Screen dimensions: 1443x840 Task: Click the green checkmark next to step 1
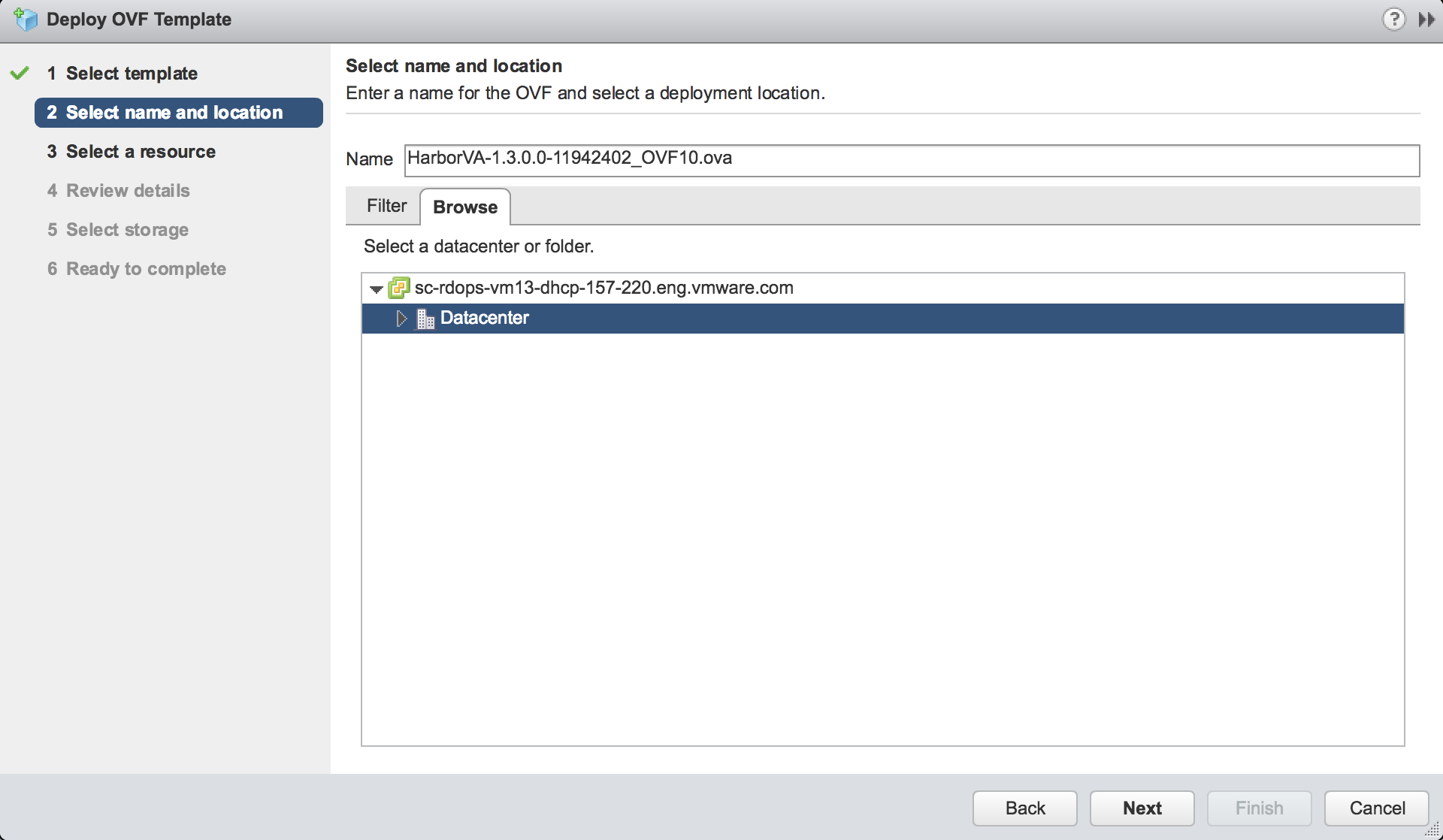(x=22, y=73)
